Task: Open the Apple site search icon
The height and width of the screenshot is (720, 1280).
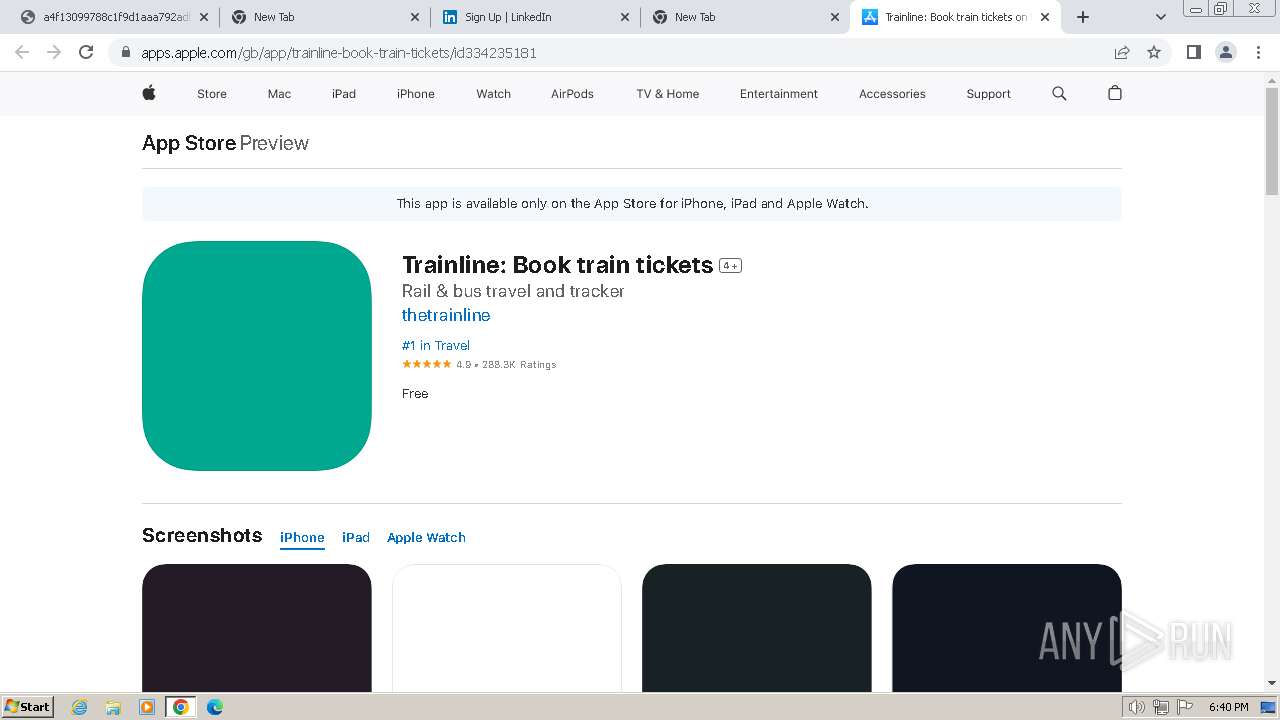Action: [1059, 93]
